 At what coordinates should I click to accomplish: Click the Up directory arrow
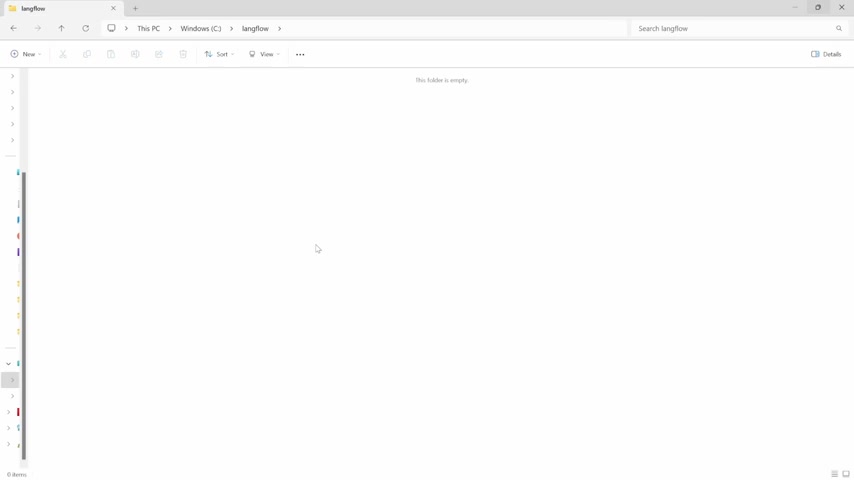point(61,28)
